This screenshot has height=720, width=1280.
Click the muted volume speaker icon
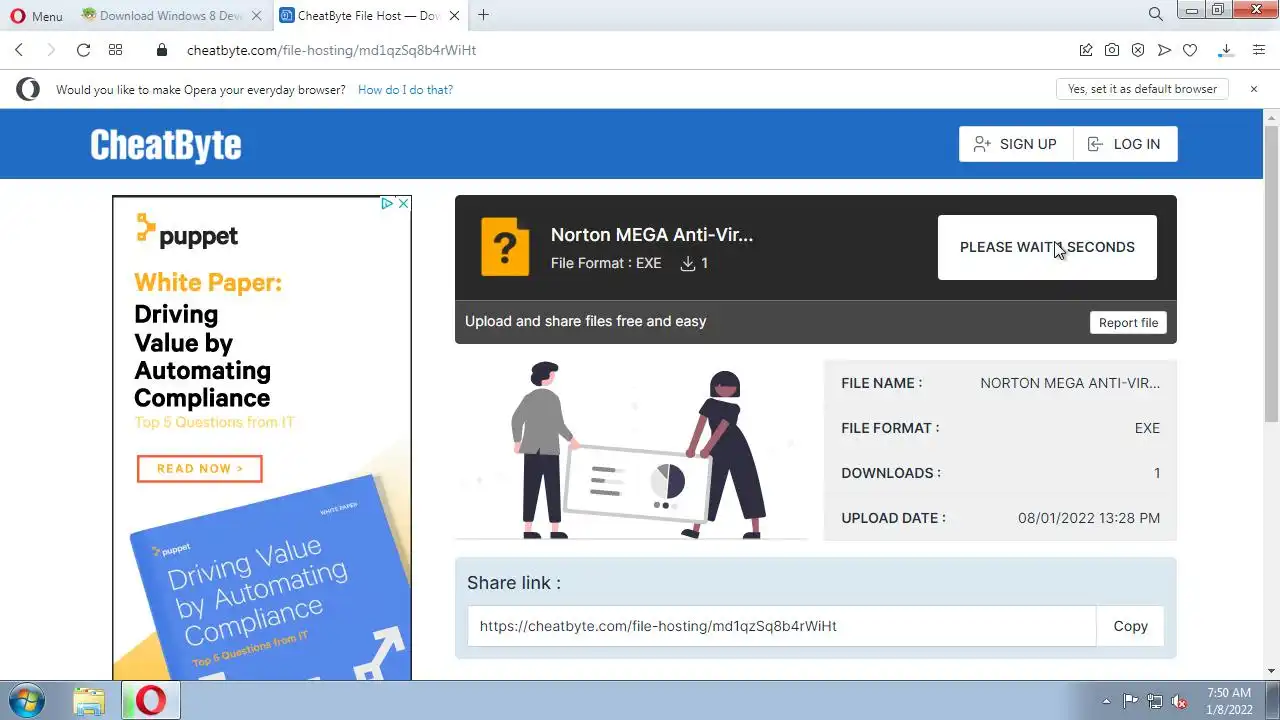1179,701
